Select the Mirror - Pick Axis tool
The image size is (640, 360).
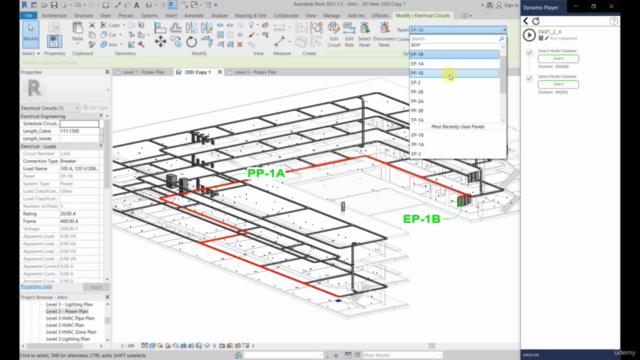click(x=191, y=27)
